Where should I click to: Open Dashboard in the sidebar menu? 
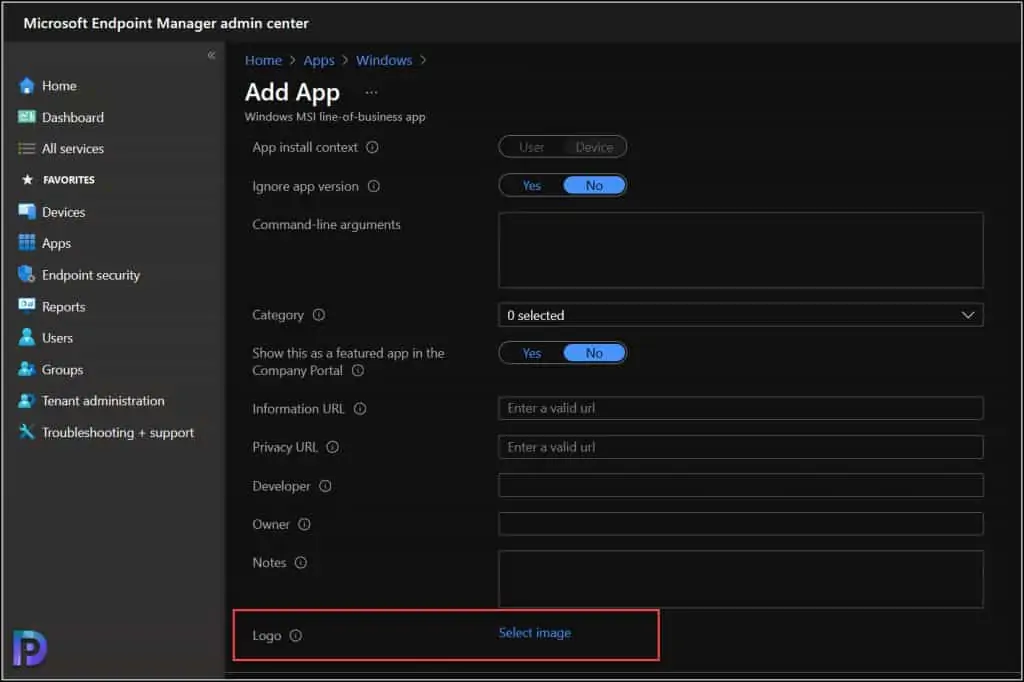pyautogui.click(x=73, y=117)
